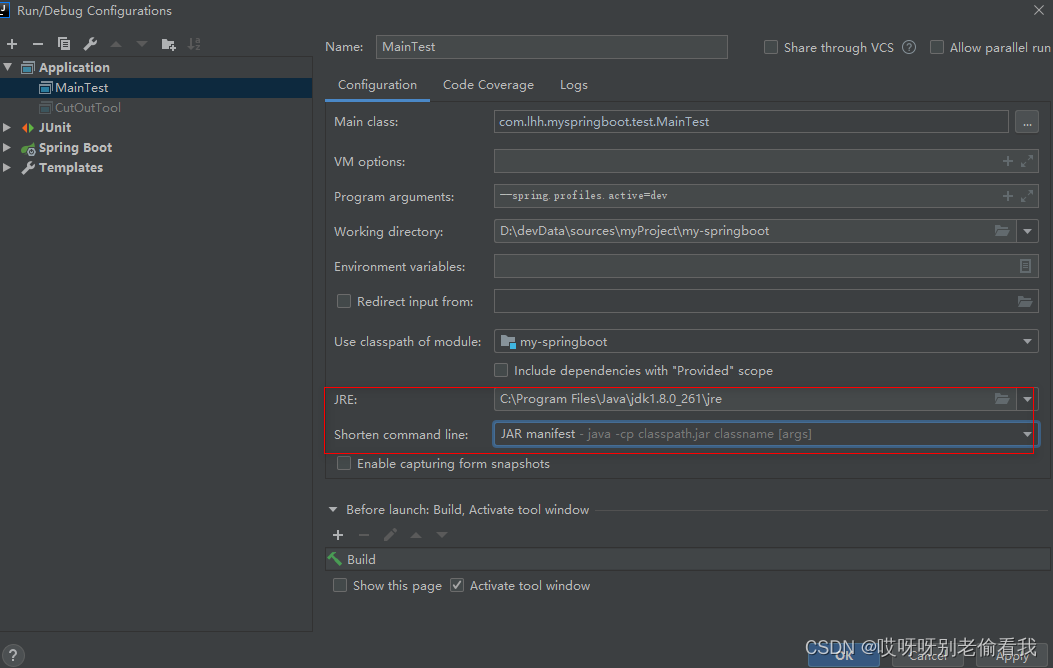
Task: Browse for the main class
Action: click(x=1027, y=122)
